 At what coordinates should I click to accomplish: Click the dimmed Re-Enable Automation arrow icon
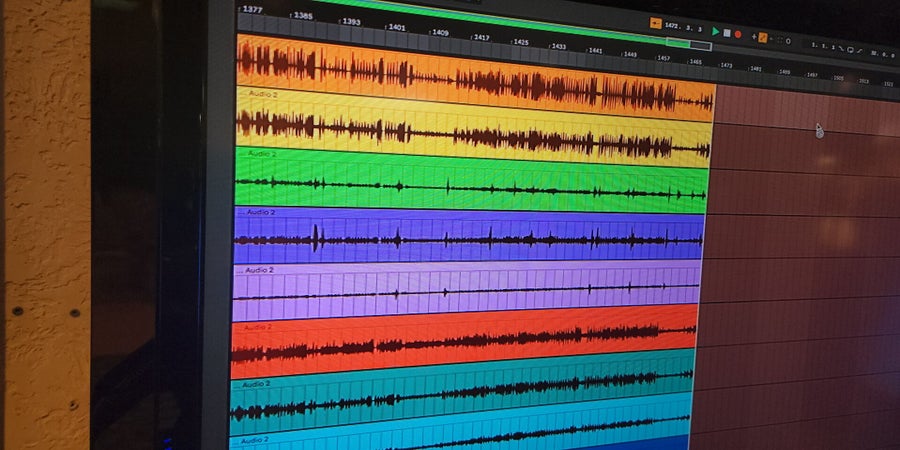click(771, 39)
